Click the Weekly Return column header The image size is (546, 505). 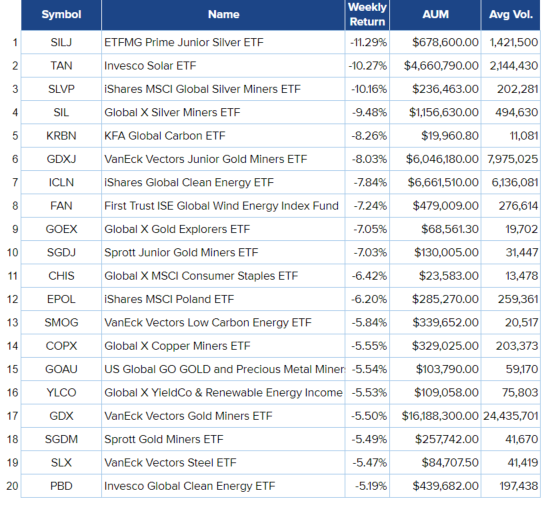tap(367, 15)
